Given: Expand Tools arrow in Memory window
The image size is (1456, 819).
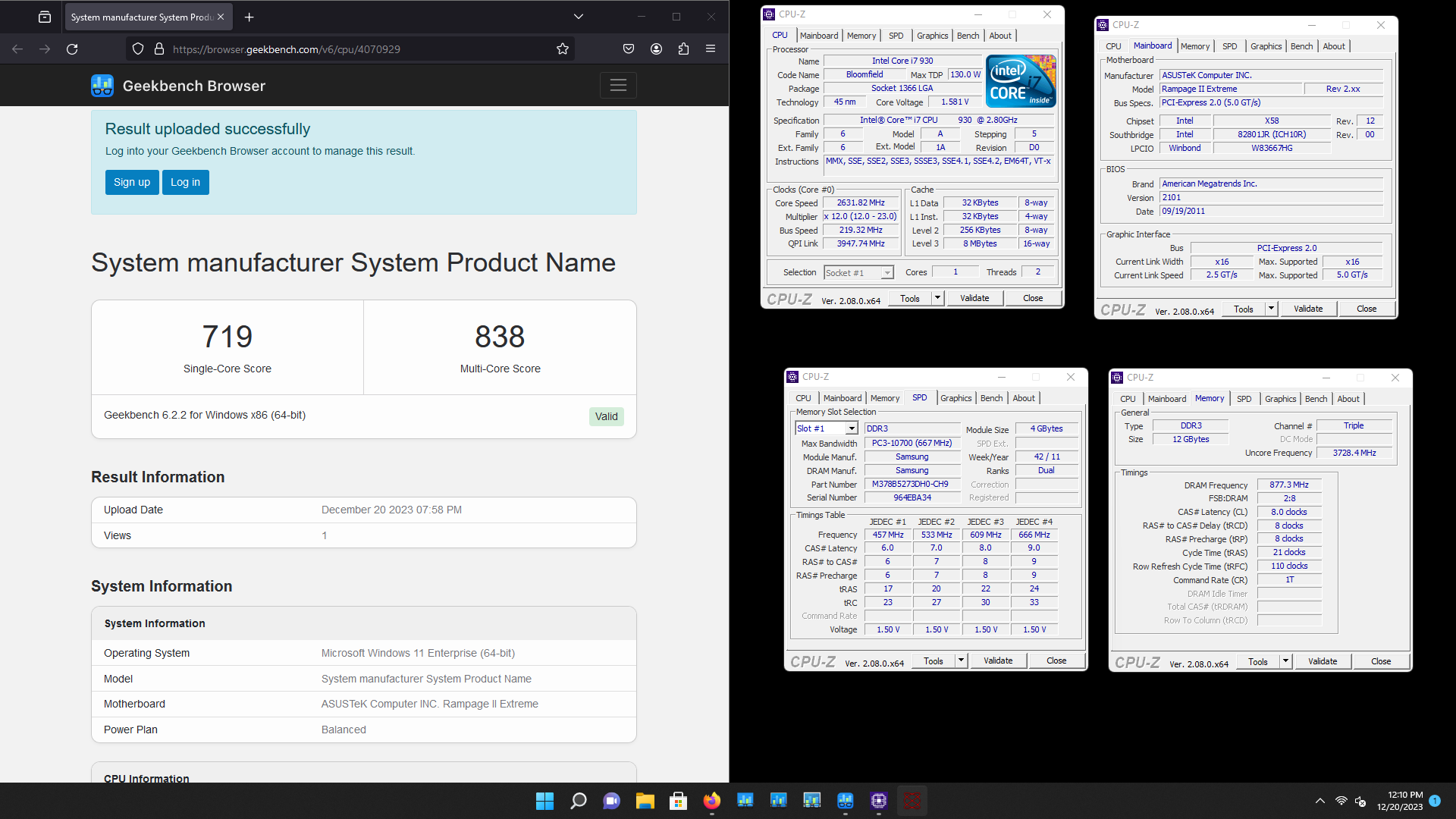Looking at the screenshot, I should [1285, 662].
